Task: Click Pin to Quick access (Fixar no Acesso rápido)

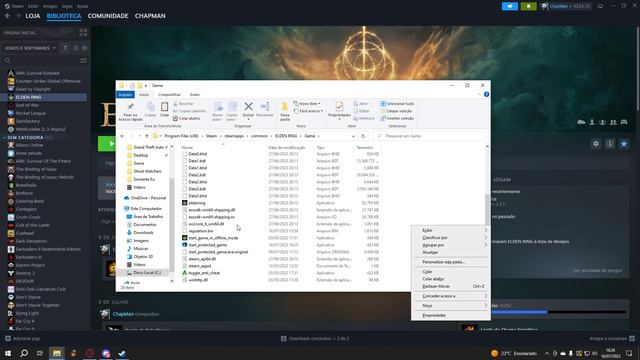Action: [x=130, y=111]
